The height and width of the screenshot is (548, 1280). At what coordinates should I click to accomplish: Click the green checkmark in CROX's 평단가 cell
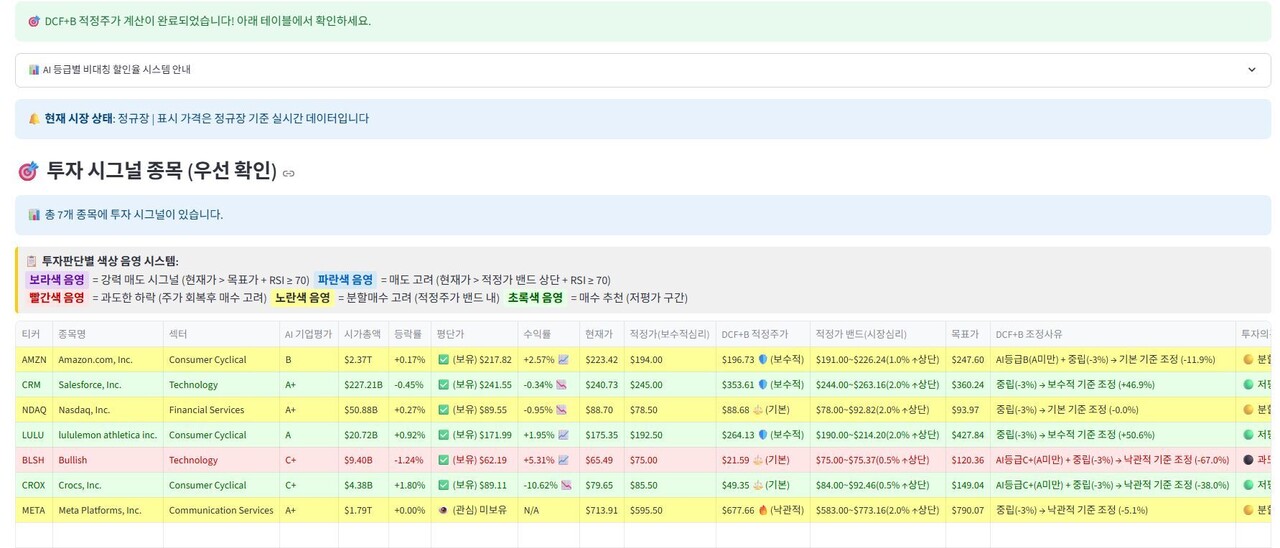[443, 485]
